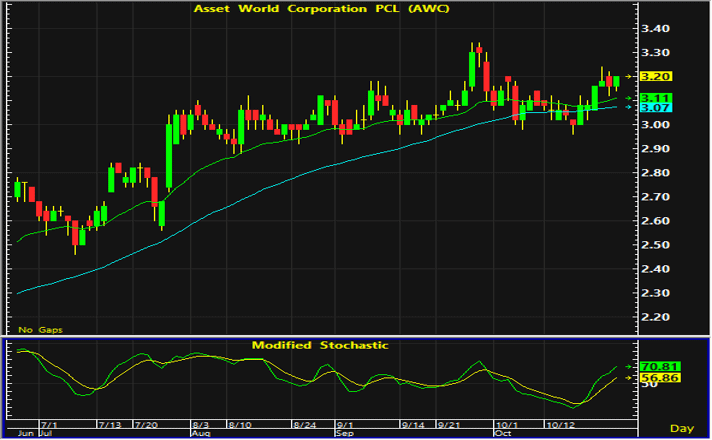Click the Sep month label
The width and height of the screenshot is (712, 440).
click(345, 434)
